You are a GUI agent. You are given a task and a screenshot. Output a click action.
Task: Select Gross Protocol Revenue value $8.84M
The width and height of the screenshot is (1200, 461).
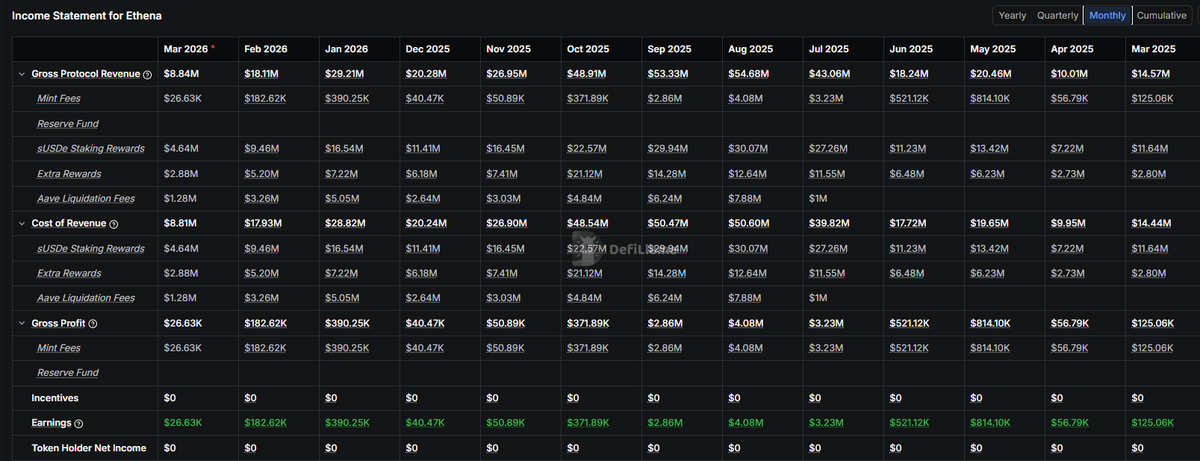(x=180, y=74)
